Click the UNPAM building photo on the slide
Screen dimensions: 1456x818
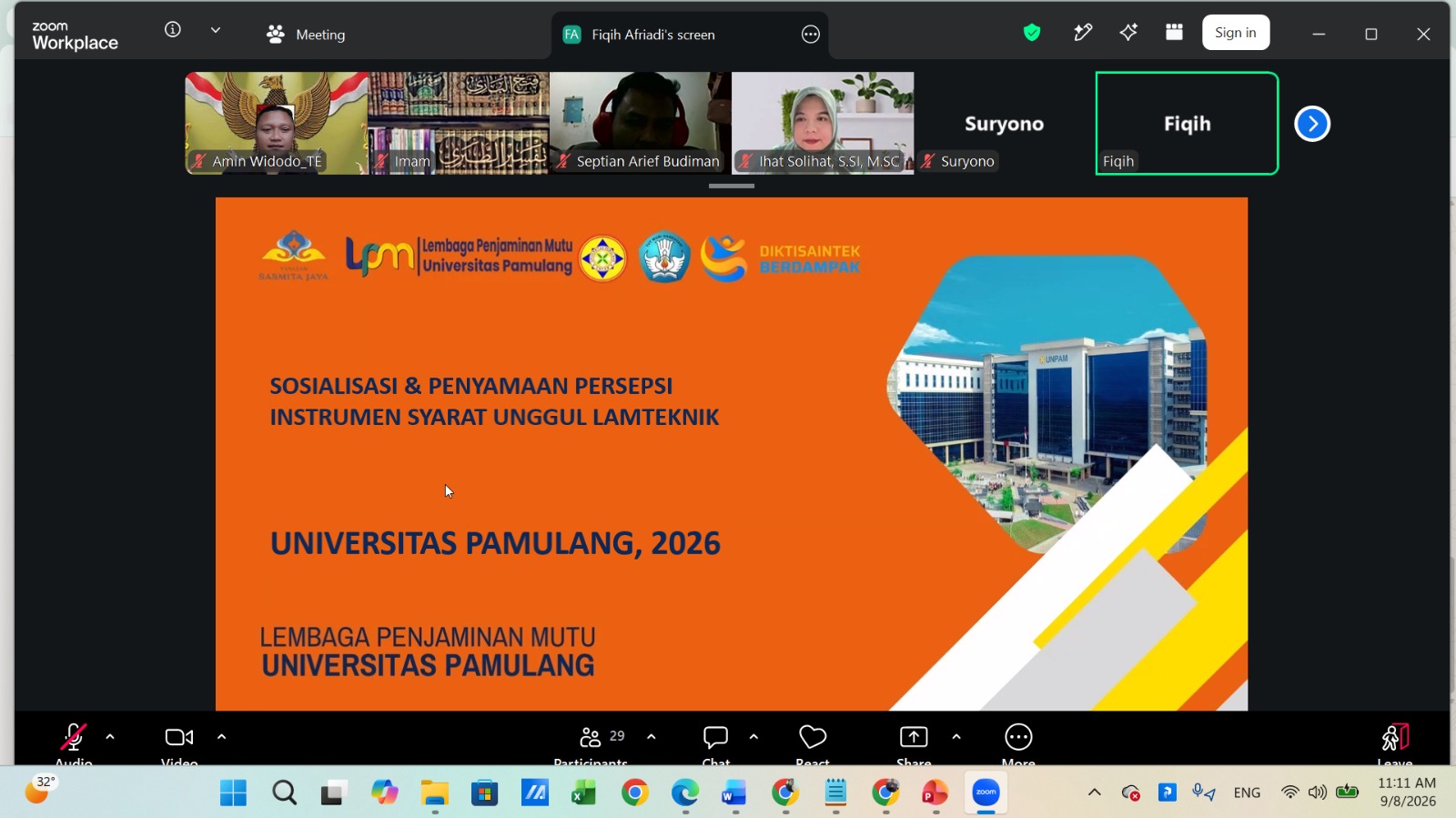point(1047,403)
